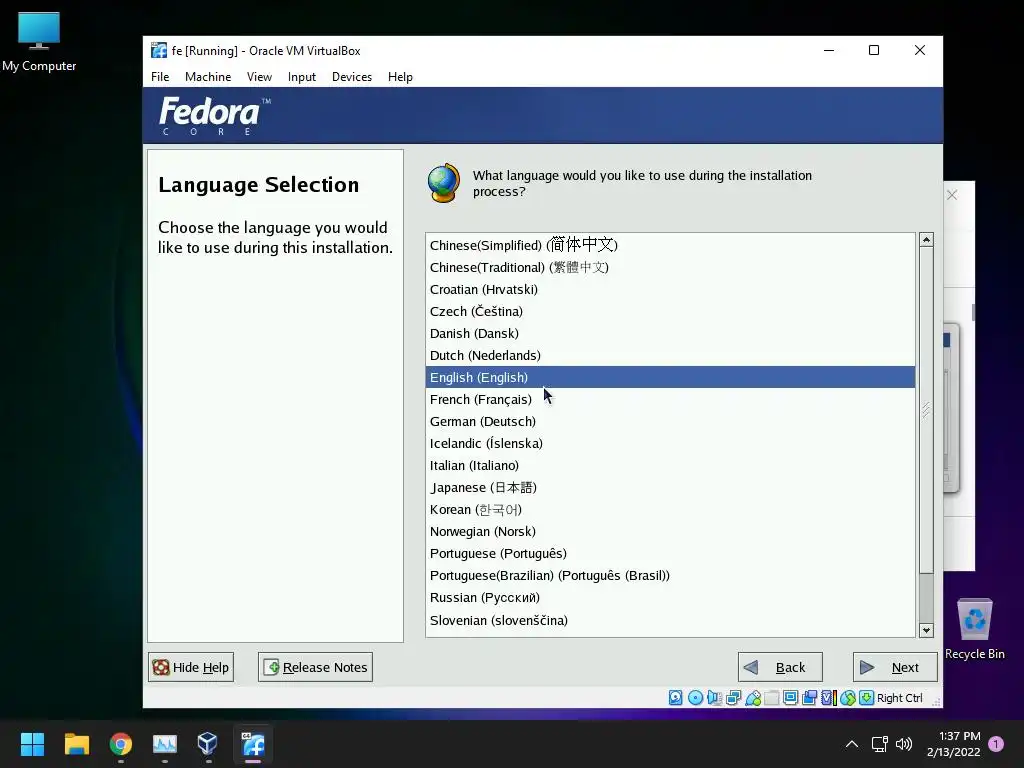Select Icelandic (Íslenska)

[x=670, y=443]
